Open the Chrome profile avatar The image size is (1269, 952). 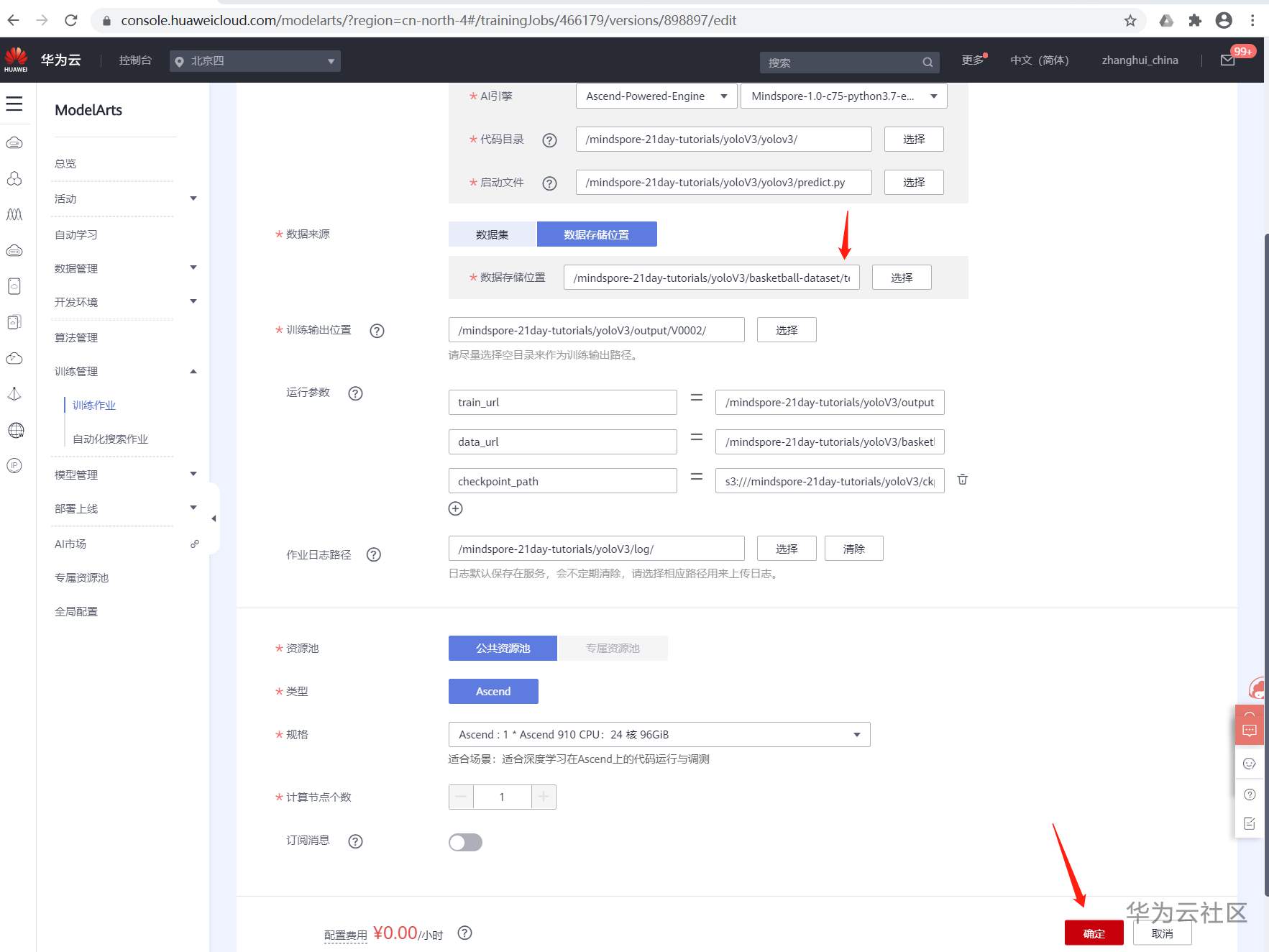[x=1224, y=20]
